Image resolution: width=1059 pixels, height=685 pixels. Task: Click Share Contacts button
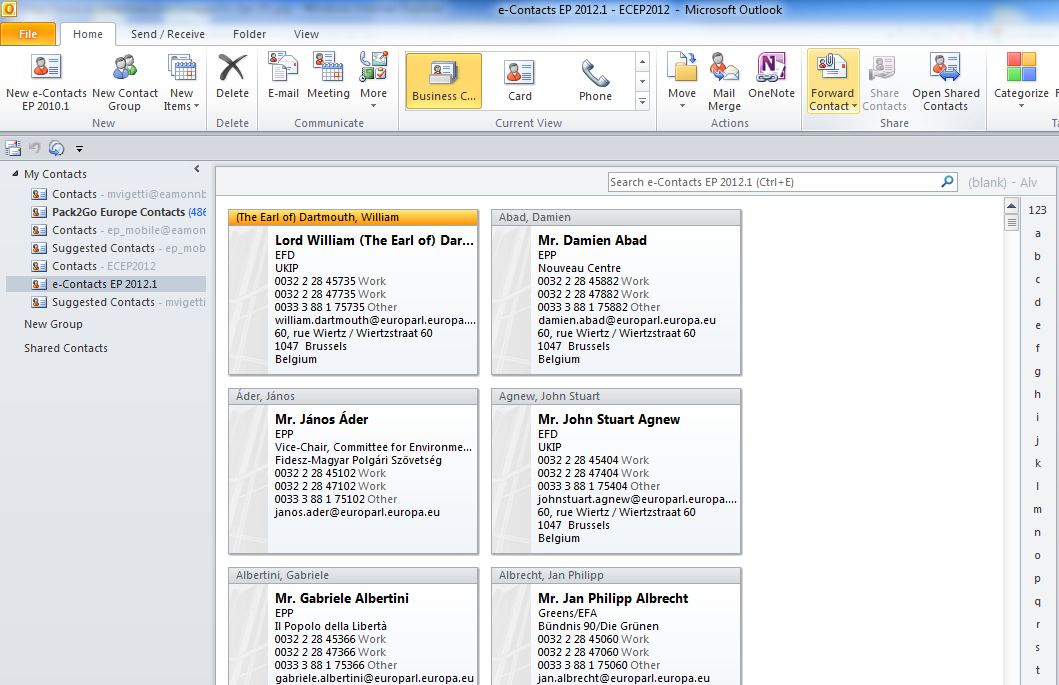884,82
